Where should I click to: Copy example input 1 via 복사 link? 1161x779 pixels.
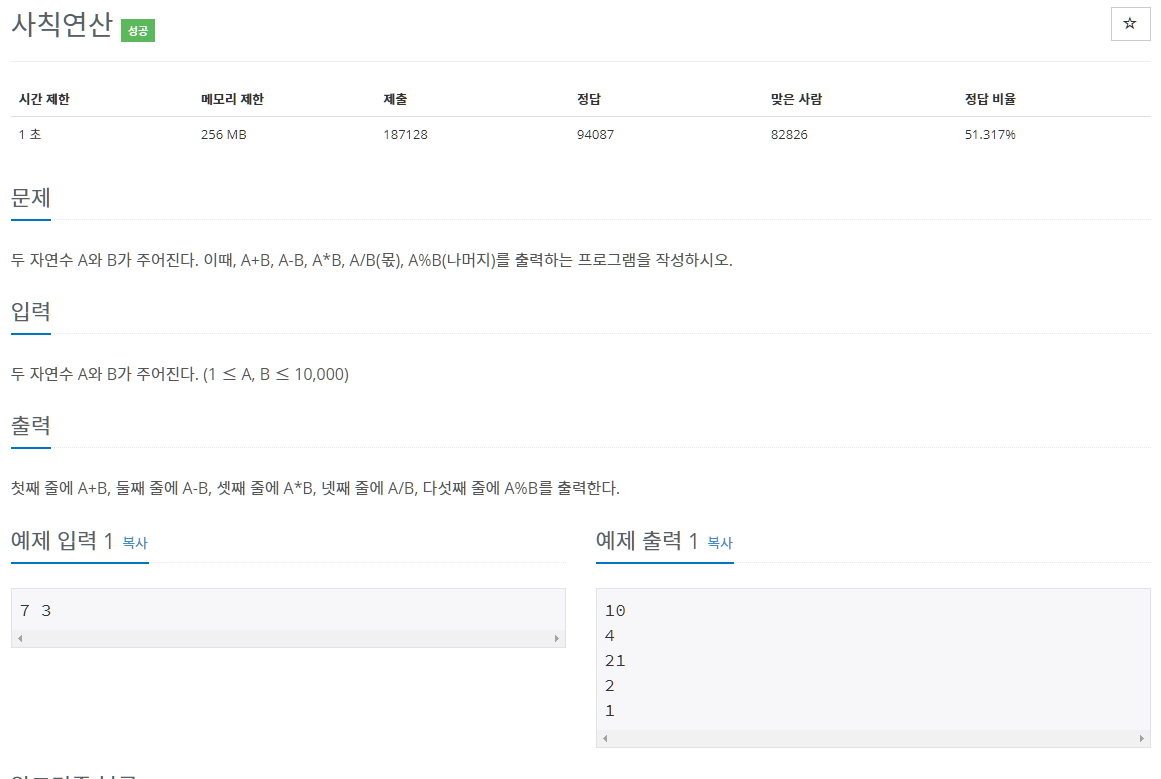click(135, 543)
